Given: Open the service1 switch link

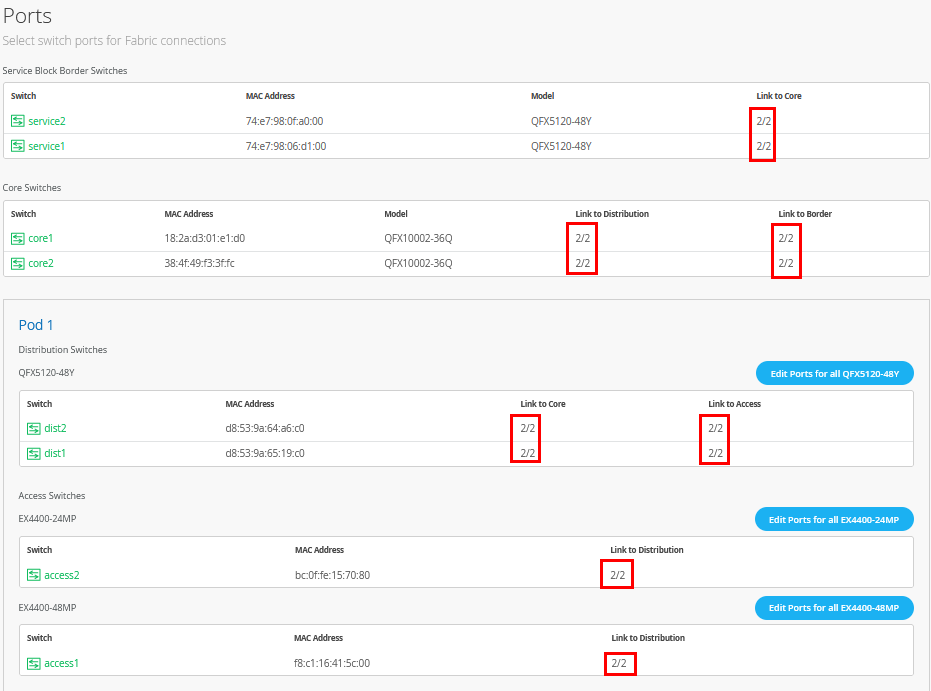Looking at the screenshot, I should (x=46, y=146).
